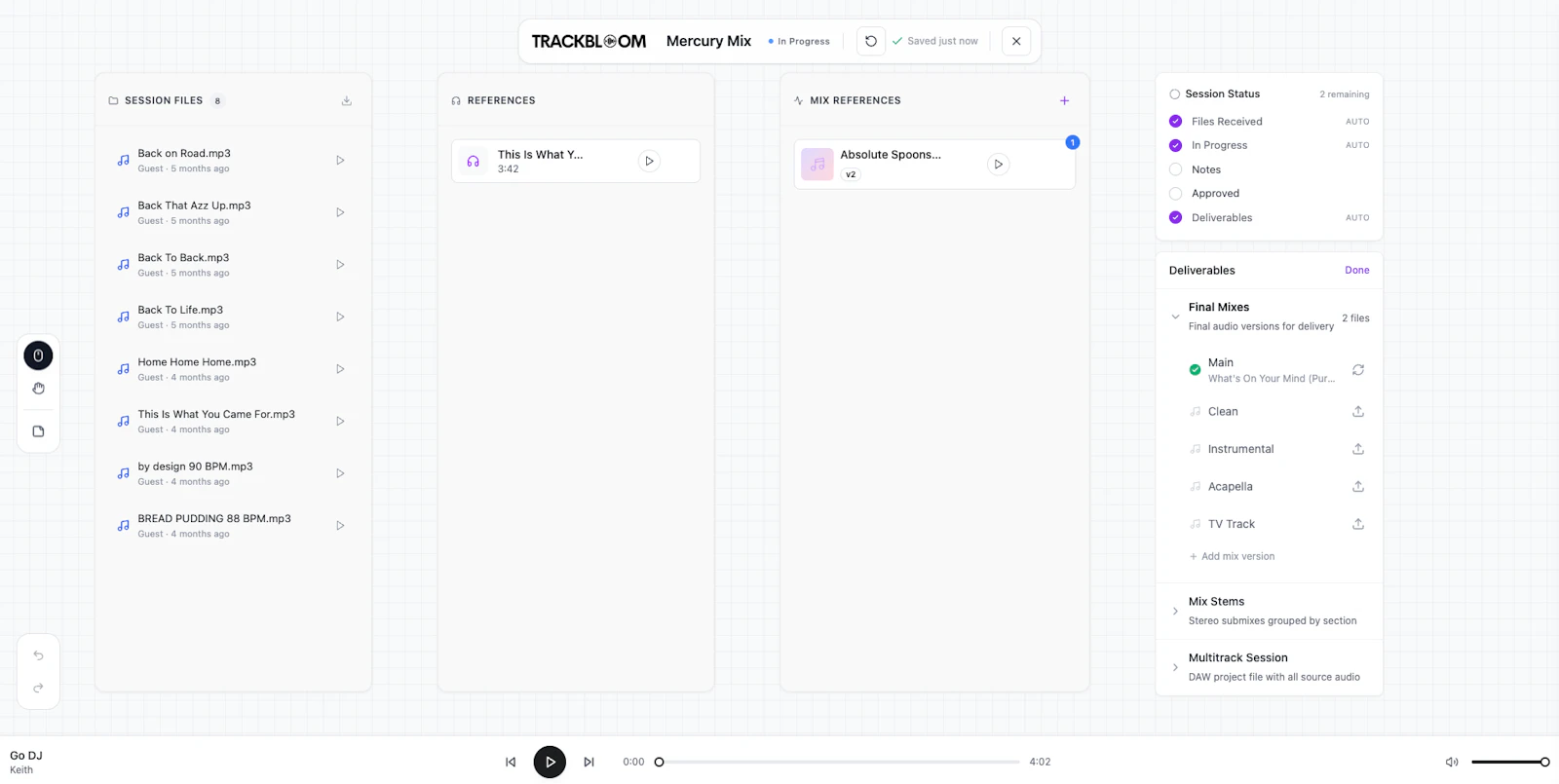Image resolution: width=1559 pixels, height=784 pixels.
Task: Toggle In Progress status checkbox
Action: (1175, 146)
